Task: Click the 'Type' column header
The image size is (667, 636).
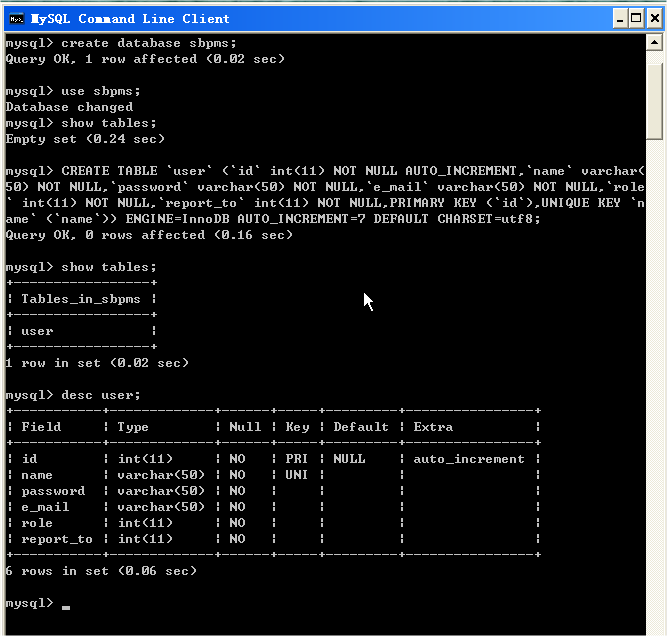Action: pos(133,427)
